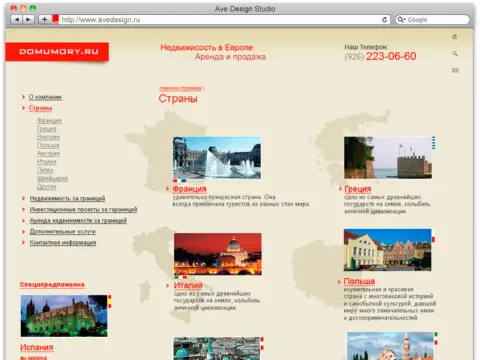Open Недвижимость за границей menu item

tap(67, 199)
